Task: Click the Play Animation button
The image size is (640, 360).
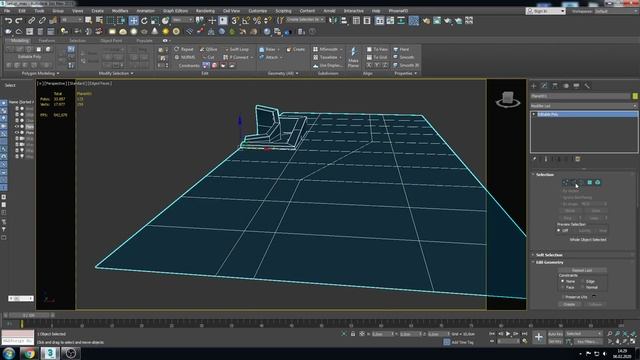Action: (508, 334)
